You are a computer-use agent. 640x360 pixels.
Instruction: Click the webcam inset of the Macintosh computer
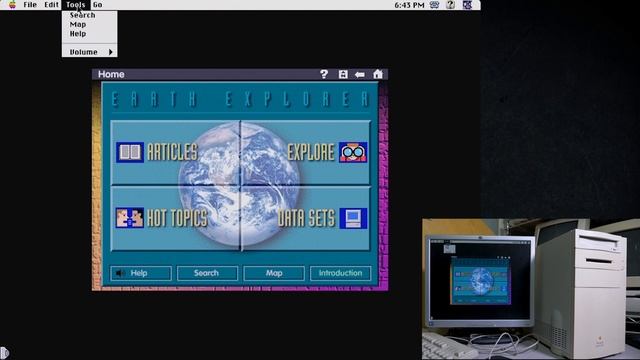coord(531,289)
